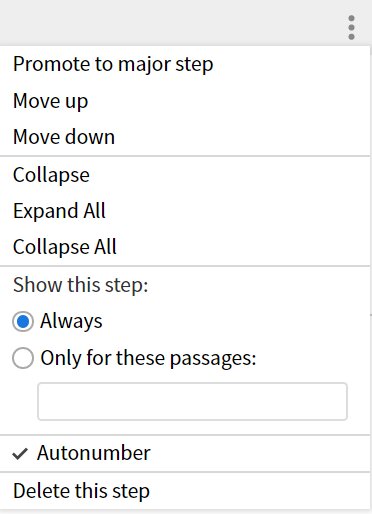Select the Always radio button
372x514 pixels.
(23, 322)
